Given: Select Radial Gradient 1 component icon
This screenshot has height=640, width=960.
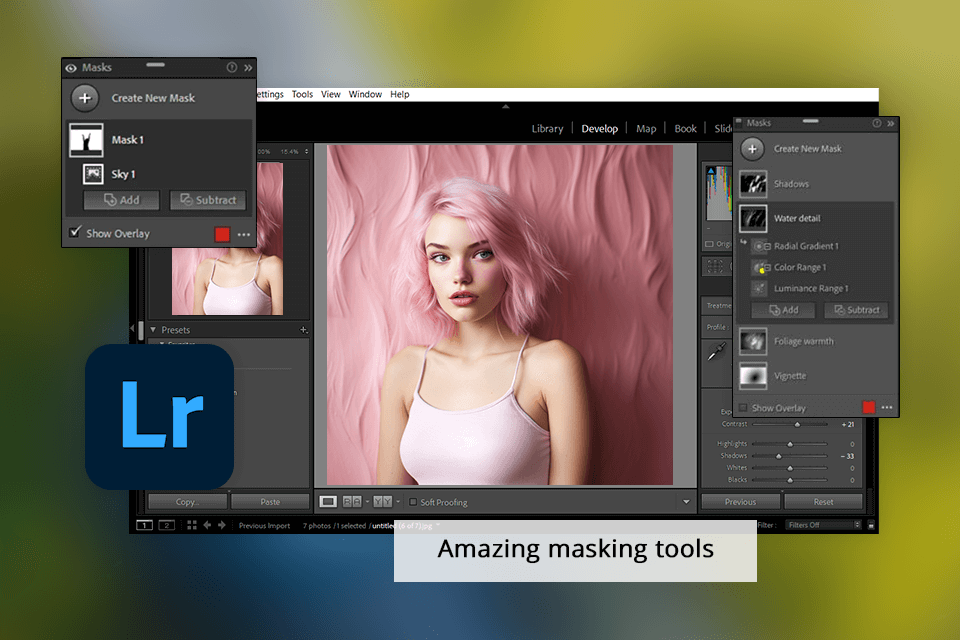Looking at the screenshot, I should [760, 246].
